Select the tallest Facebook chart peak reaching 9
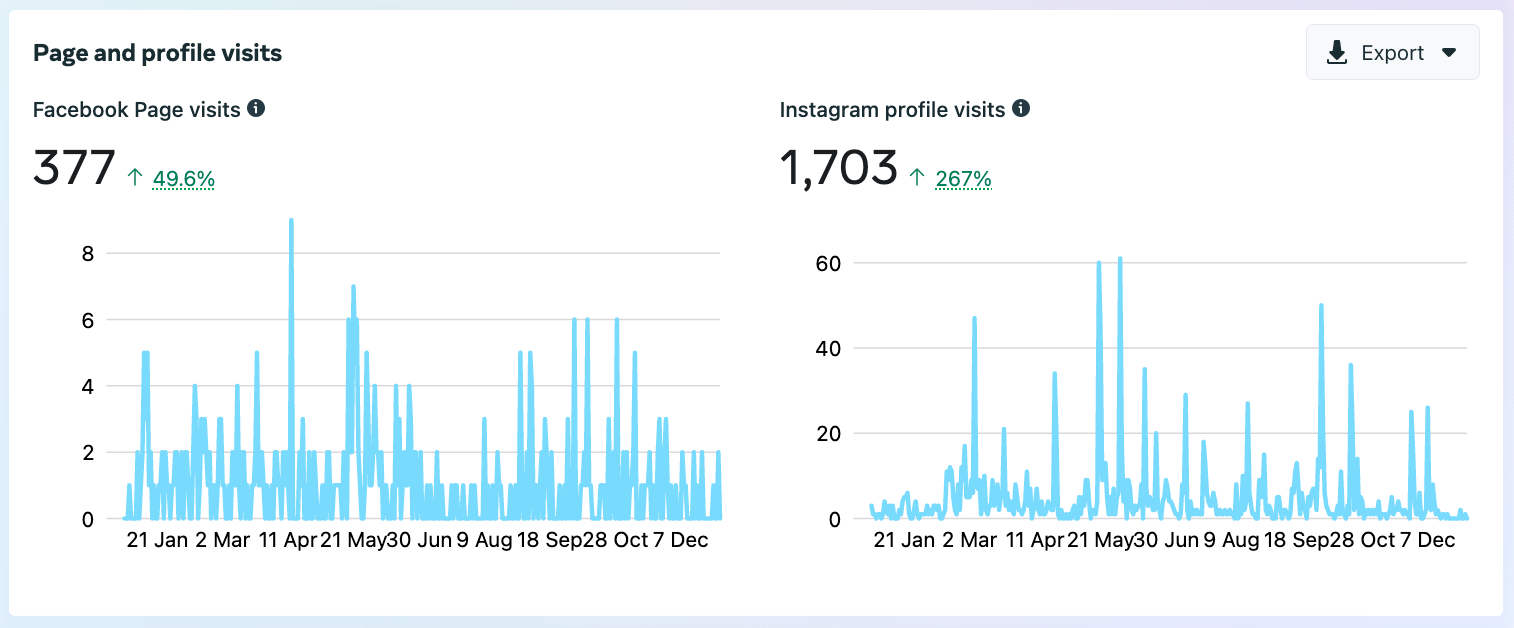The width and height of the screenshot is (1514, 628). [x=291, y=221]
